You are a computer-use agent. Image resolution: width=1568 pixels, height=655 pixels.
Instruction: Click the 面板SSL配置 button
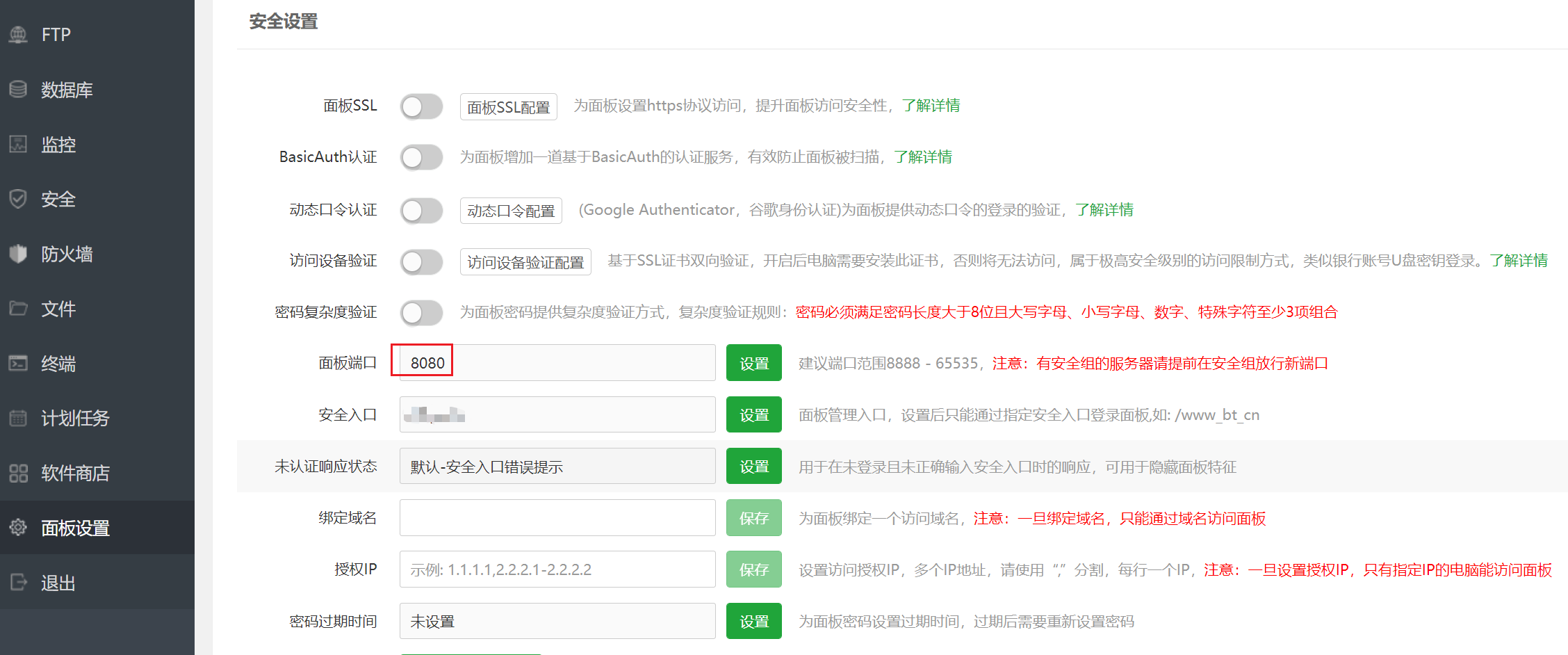[508, 107]
